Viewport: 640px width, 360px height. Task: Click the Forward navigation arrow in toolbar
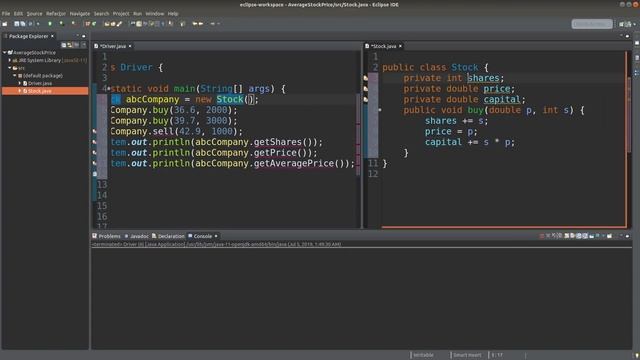click(x=201, y=24)
